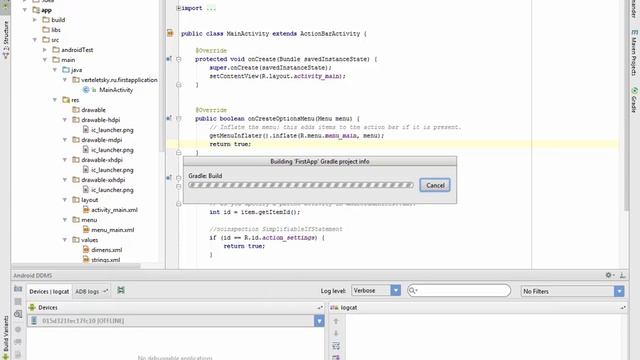Collapse the src folder
This screenshot has width=640, height=360.
[x=35, y=40]
